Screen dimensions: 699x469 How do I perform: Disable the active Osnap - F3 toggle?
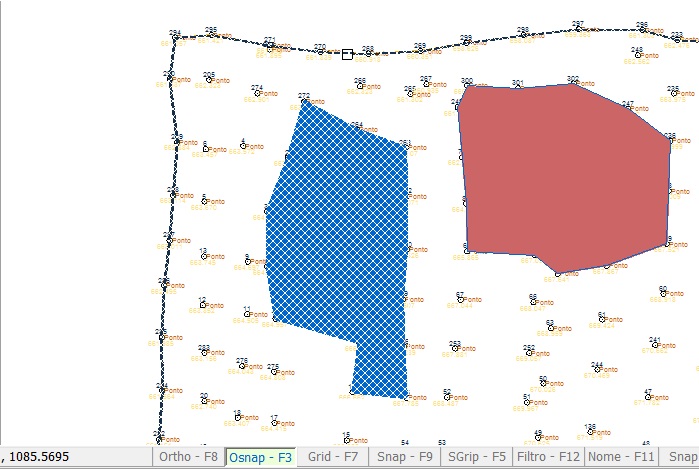[260, 457]
